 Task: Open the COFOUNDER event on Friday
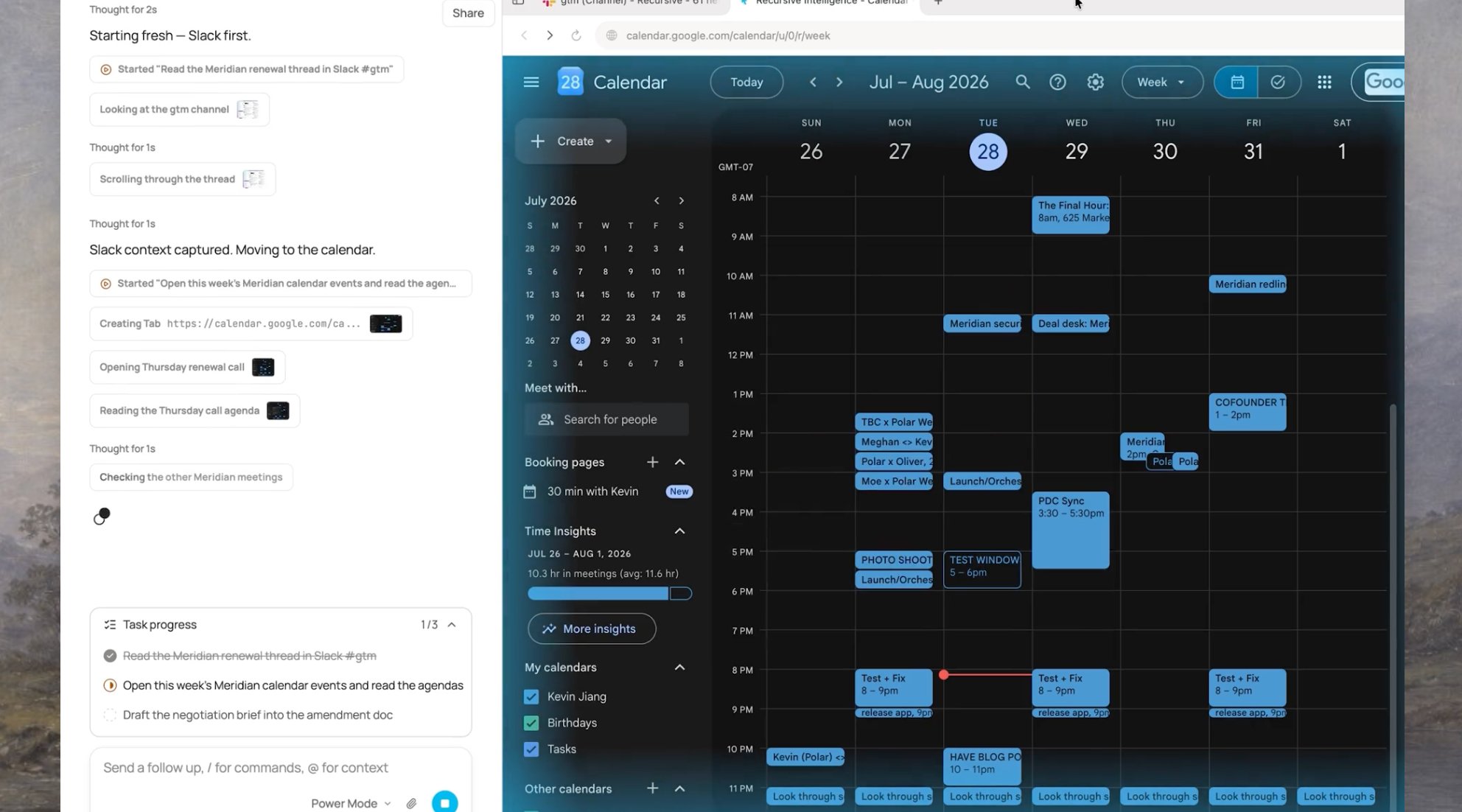(x=1248, y=412)
